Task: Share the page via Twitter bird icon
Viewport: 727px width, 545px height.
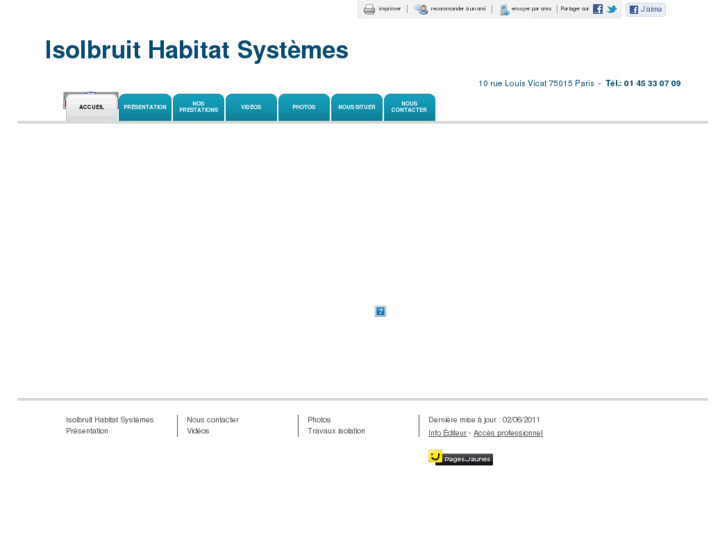Action: coord(611,9)
